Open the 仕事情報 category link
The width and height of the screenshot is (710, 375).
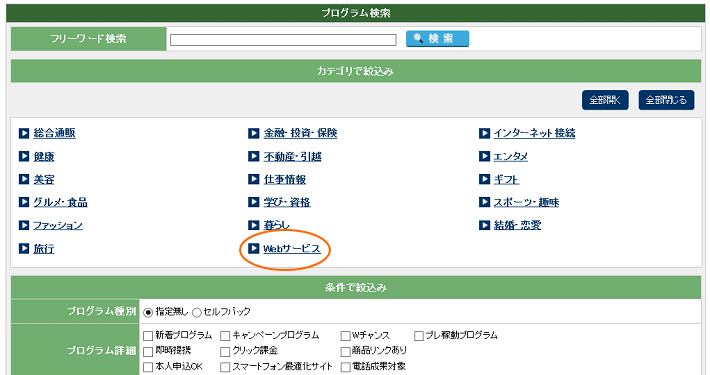[285, 179]
